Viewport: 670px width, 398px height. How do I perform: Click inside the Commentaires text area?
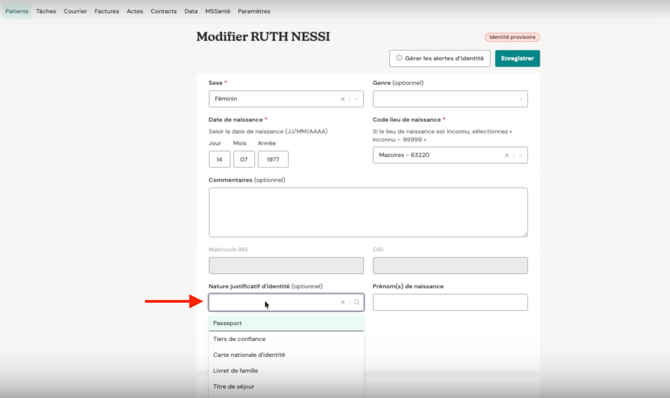point(368,212)
